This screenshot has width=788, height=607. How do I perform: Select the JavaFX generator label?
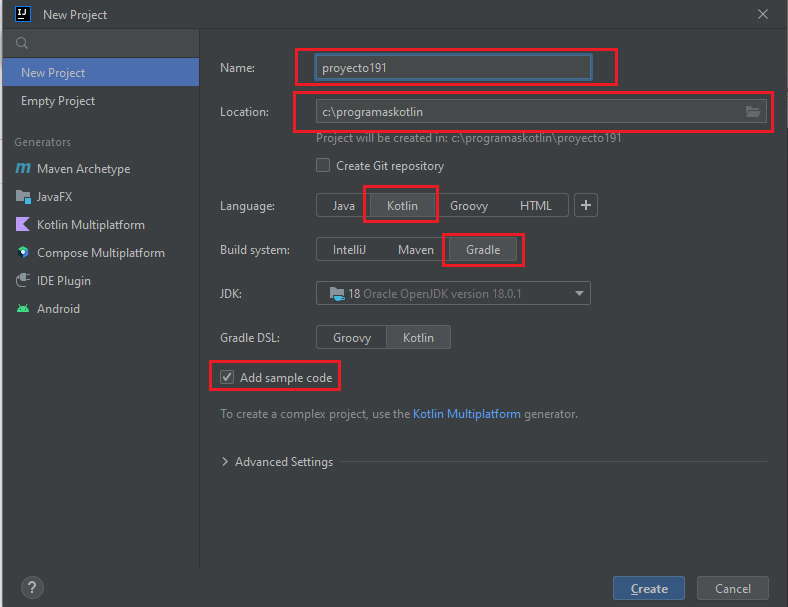click(x=54, y=197)
